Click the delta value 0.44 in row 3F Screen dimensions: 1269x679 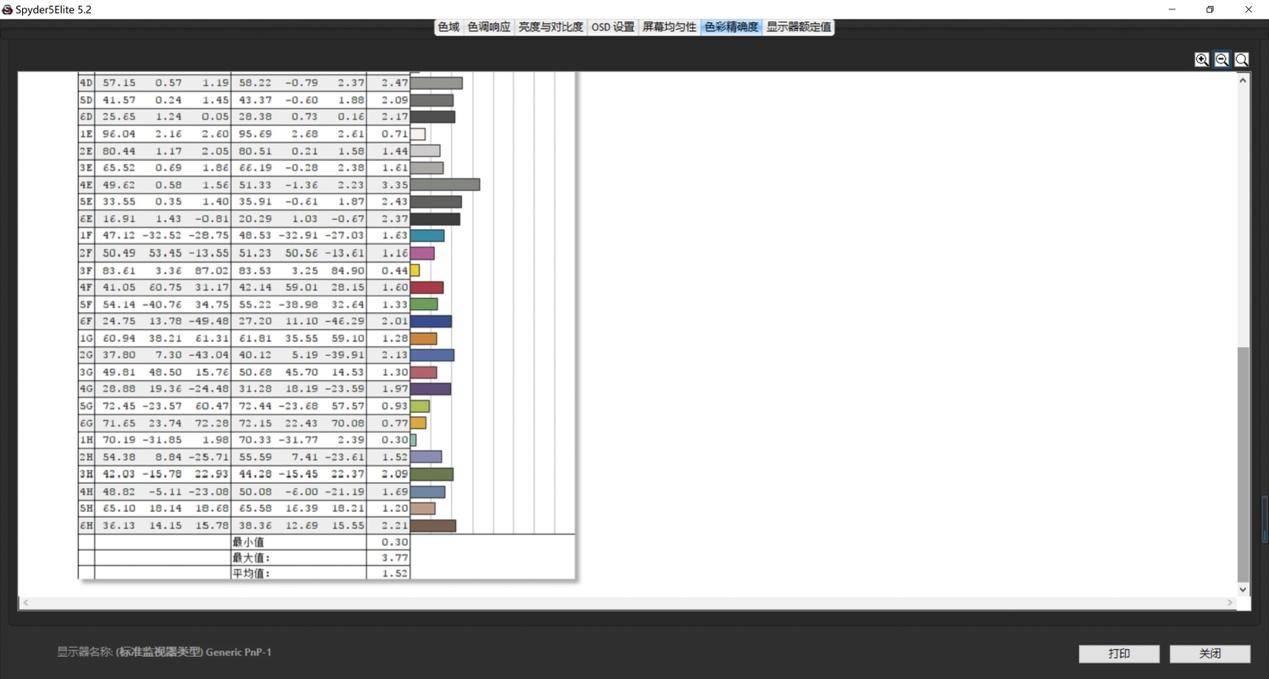coord(395,270)
